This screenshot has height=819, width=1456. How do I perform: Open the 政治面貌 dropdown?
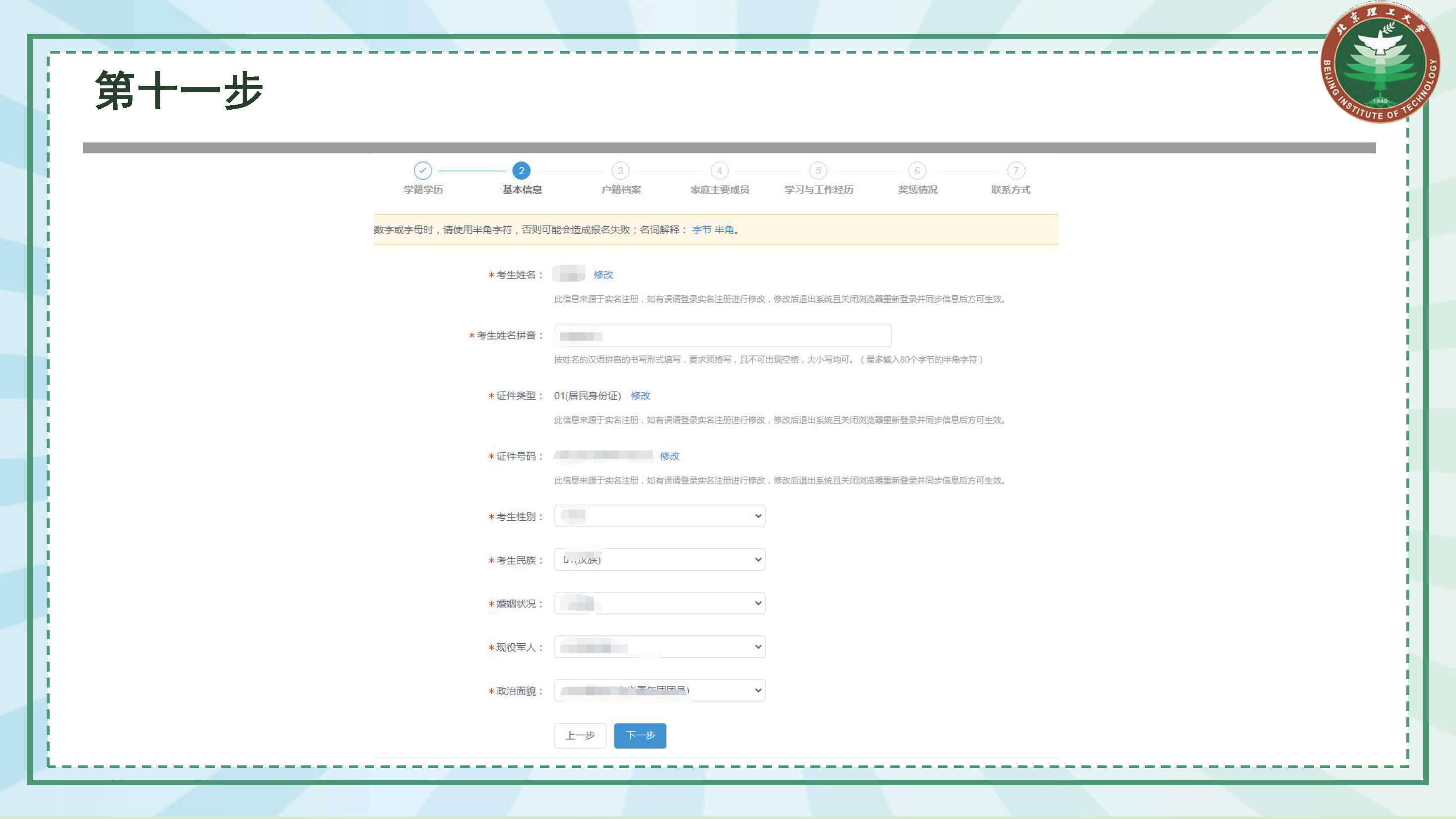tap(660, 690)
